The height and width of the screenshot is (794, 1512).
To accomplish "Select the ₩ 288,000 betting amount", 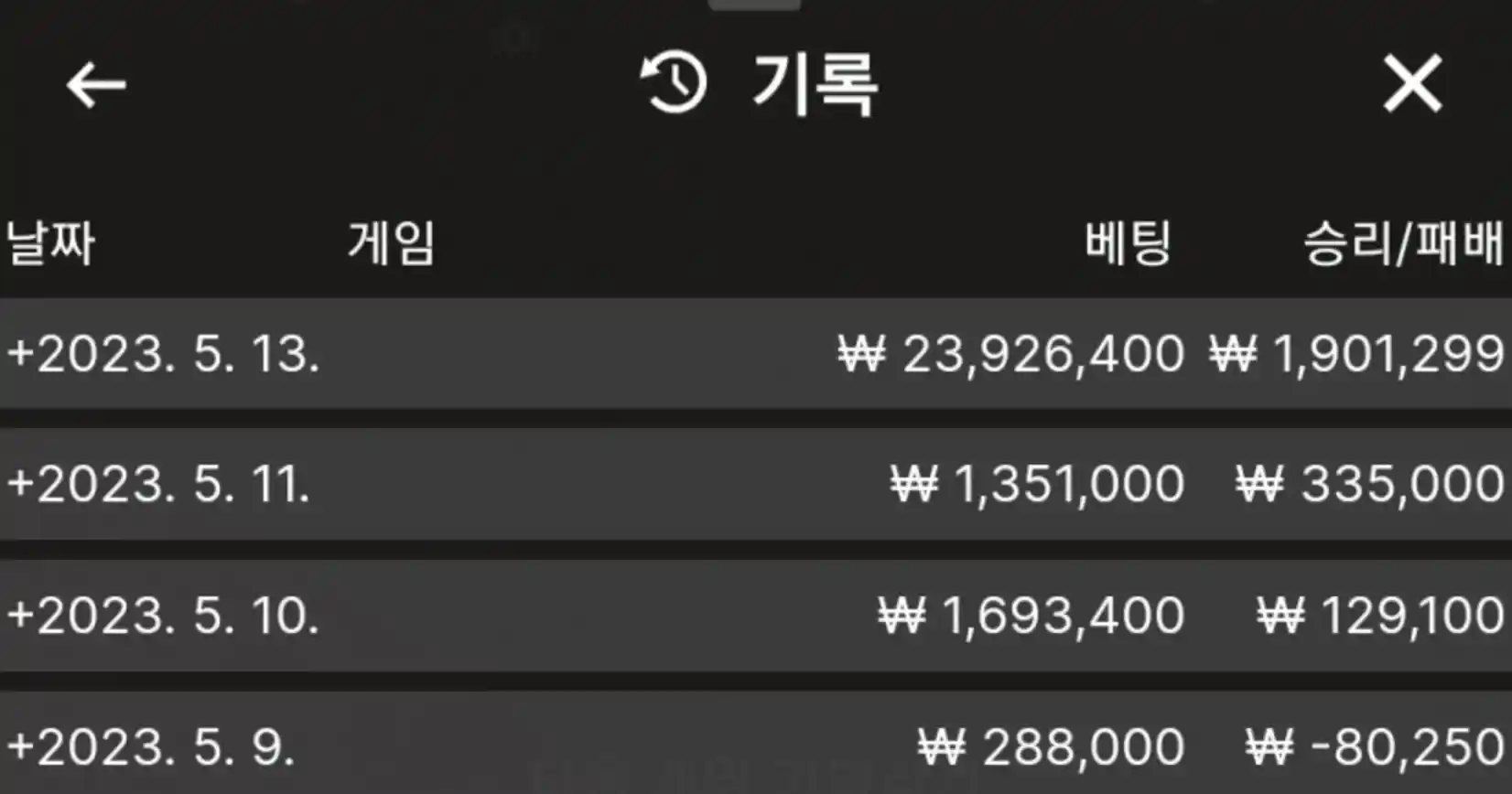I will [1052, 746].
